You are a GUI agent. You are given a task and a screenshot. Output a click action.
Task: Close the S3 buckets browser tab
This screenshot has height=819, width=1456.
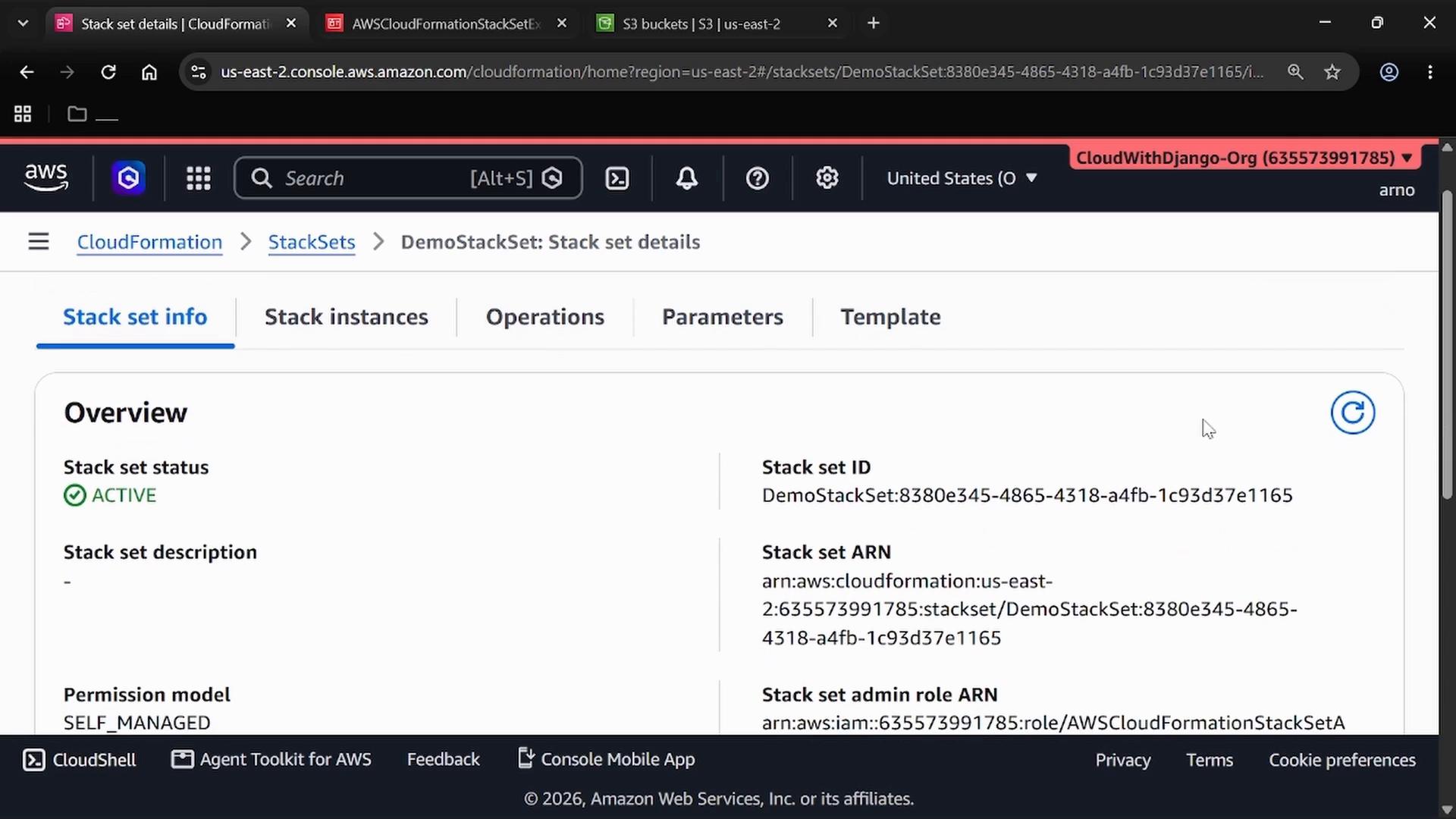(833, 24)
